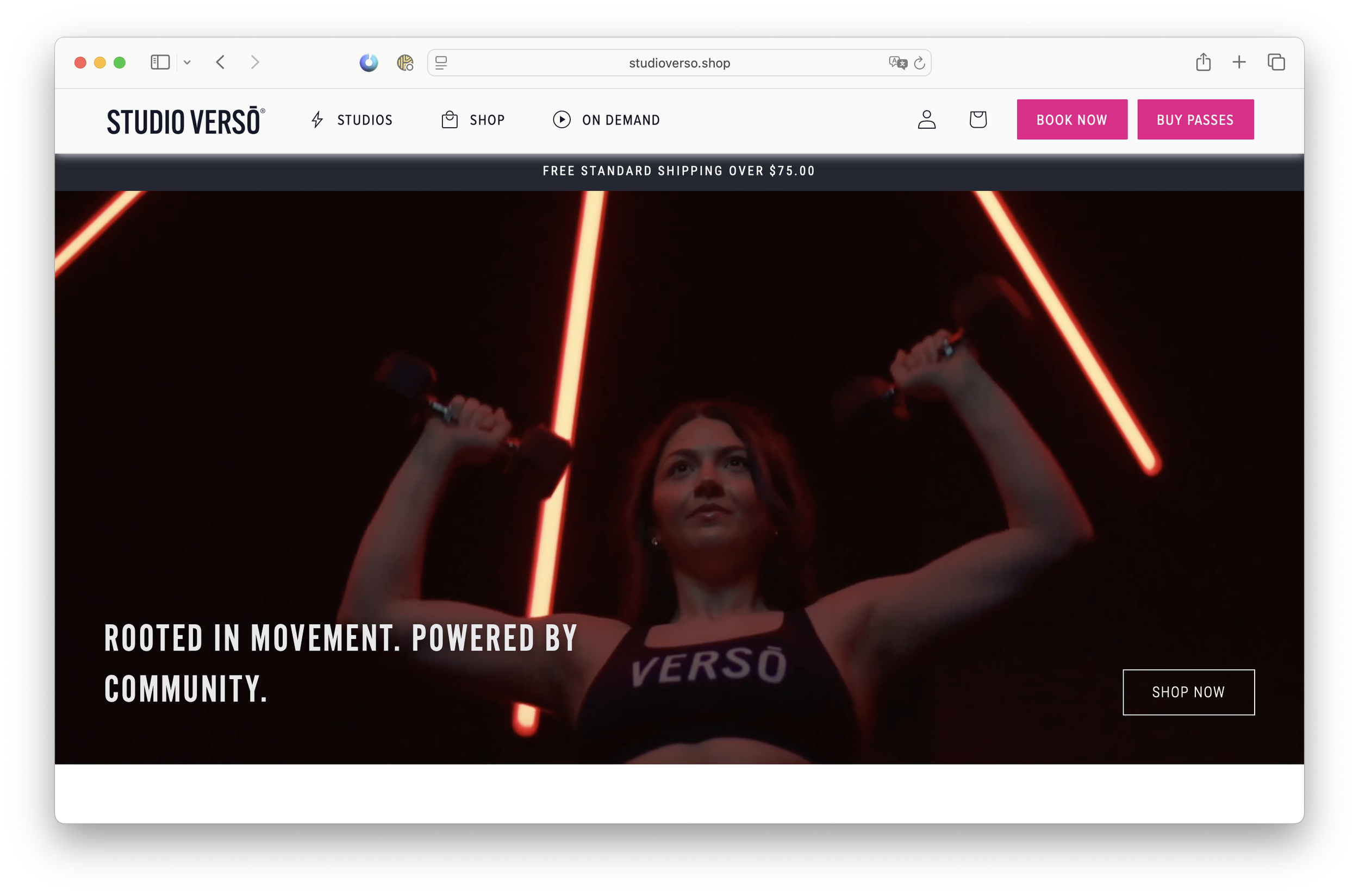1359x896 pixels.
Task: Click the Shop Now button
Action: coord(1188,692)
